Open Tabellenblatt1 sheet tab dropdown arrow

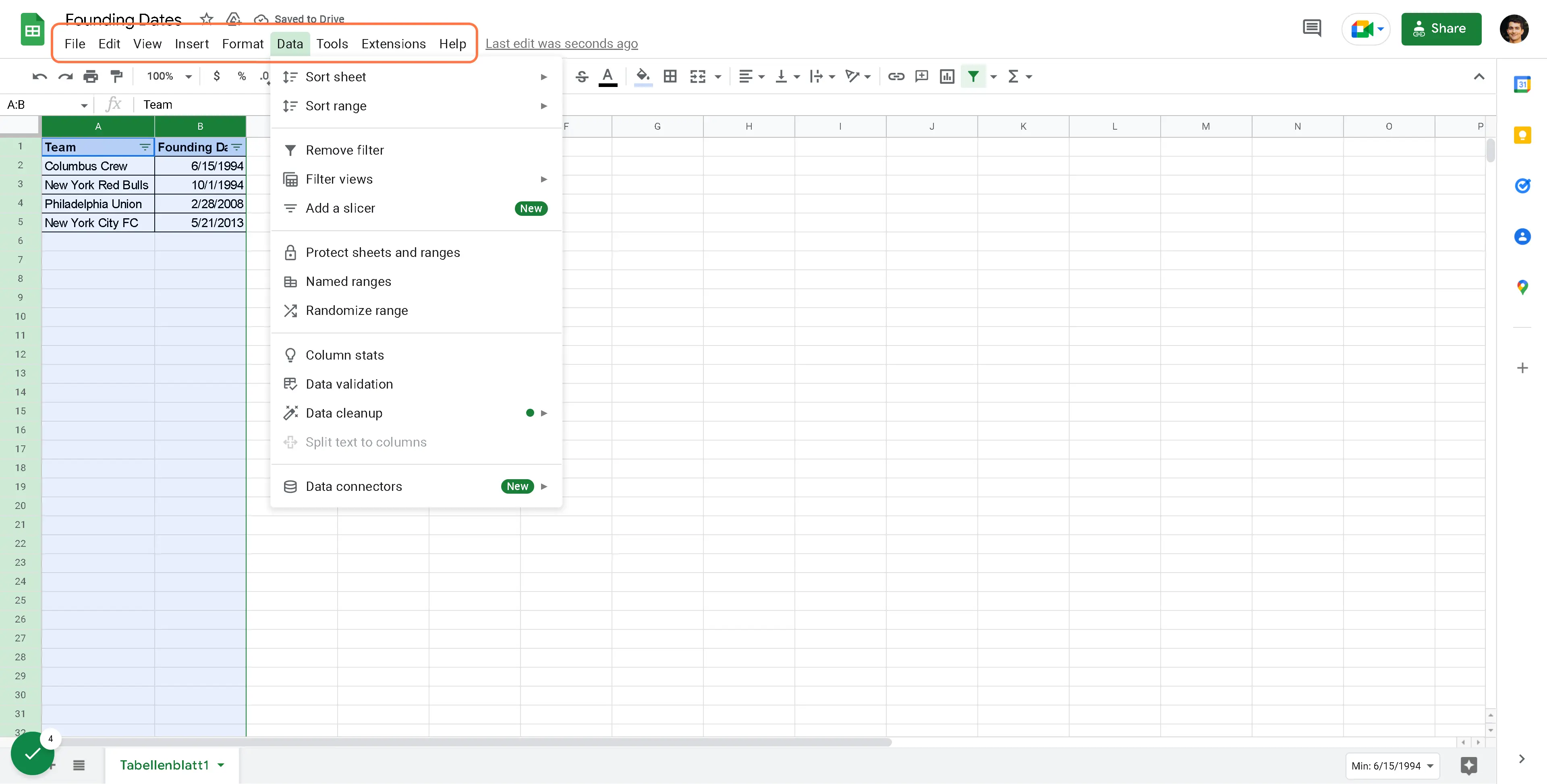221,765
